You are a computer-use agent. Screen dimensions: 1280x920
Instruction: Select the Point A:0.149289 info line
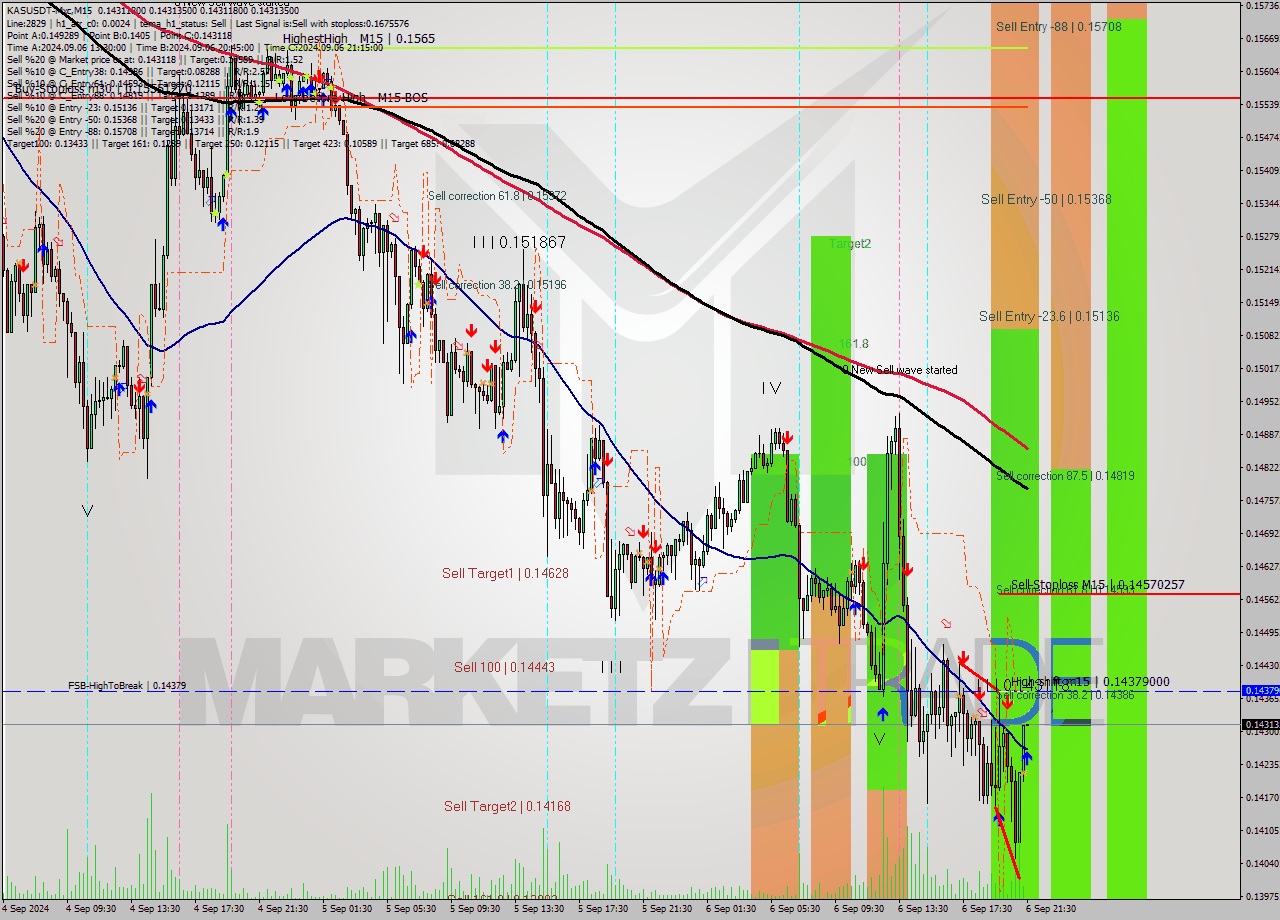click(x=119, y=35)
